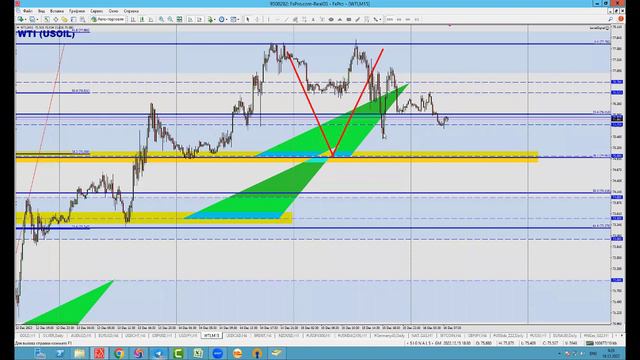Switch chart to bar chart icon
The width and height of the screenshot is (640, 360).
click(133, 19)
